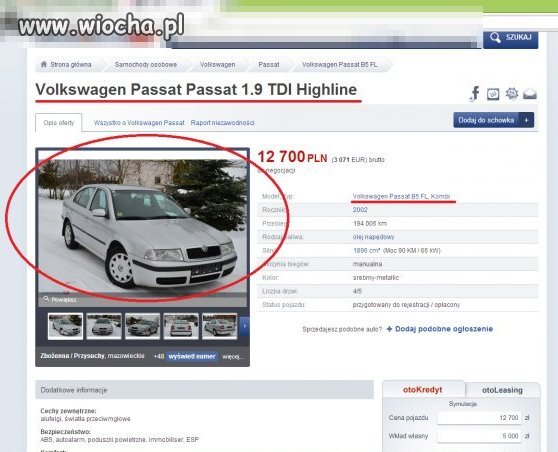Image resolution: width=558 pixels, height=452 pixels.
Task: Click the listing title Volkswagen Passat 1.9 TDI Highline
Action: 196,90
